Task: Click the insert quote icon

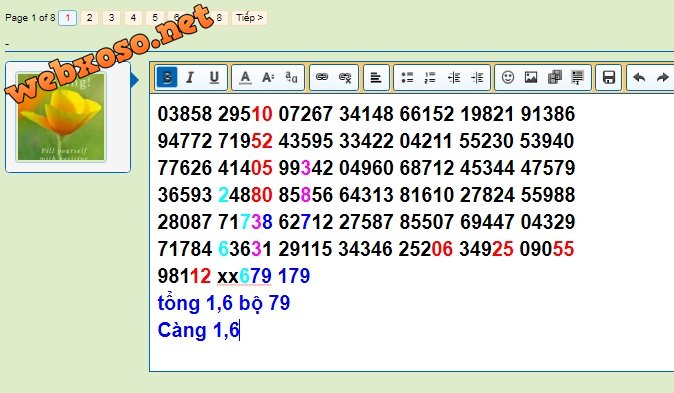Action: pos(578,78)
